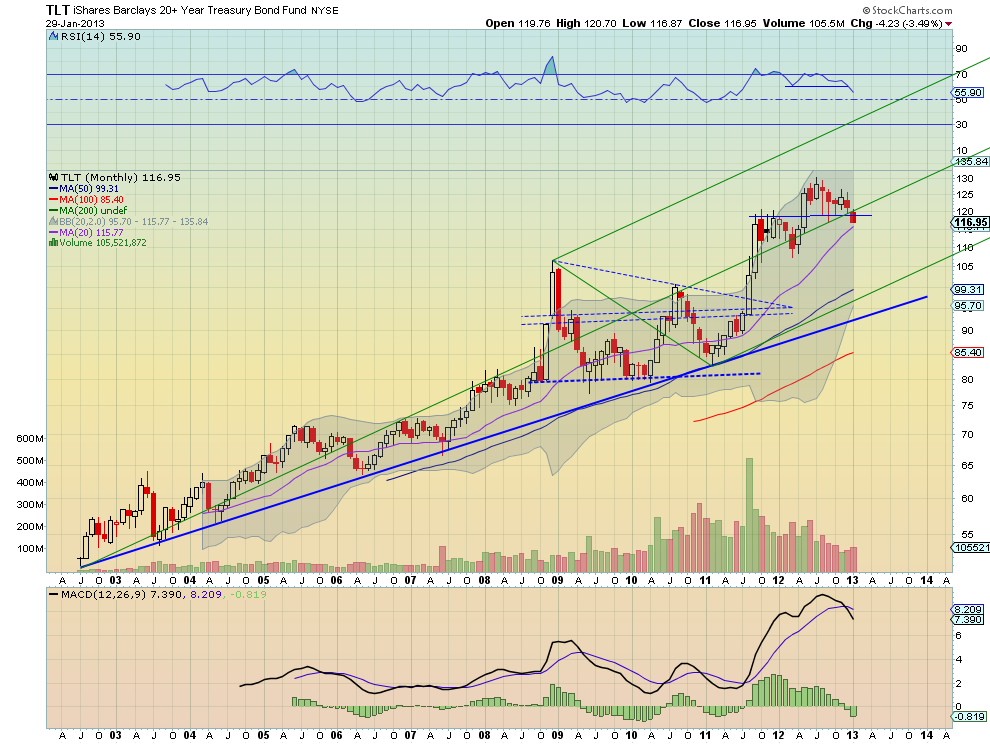The width and height of the screenshot is (990, 744).
Task: Click the 95.70 price tag on right axis
Action: 968,306
